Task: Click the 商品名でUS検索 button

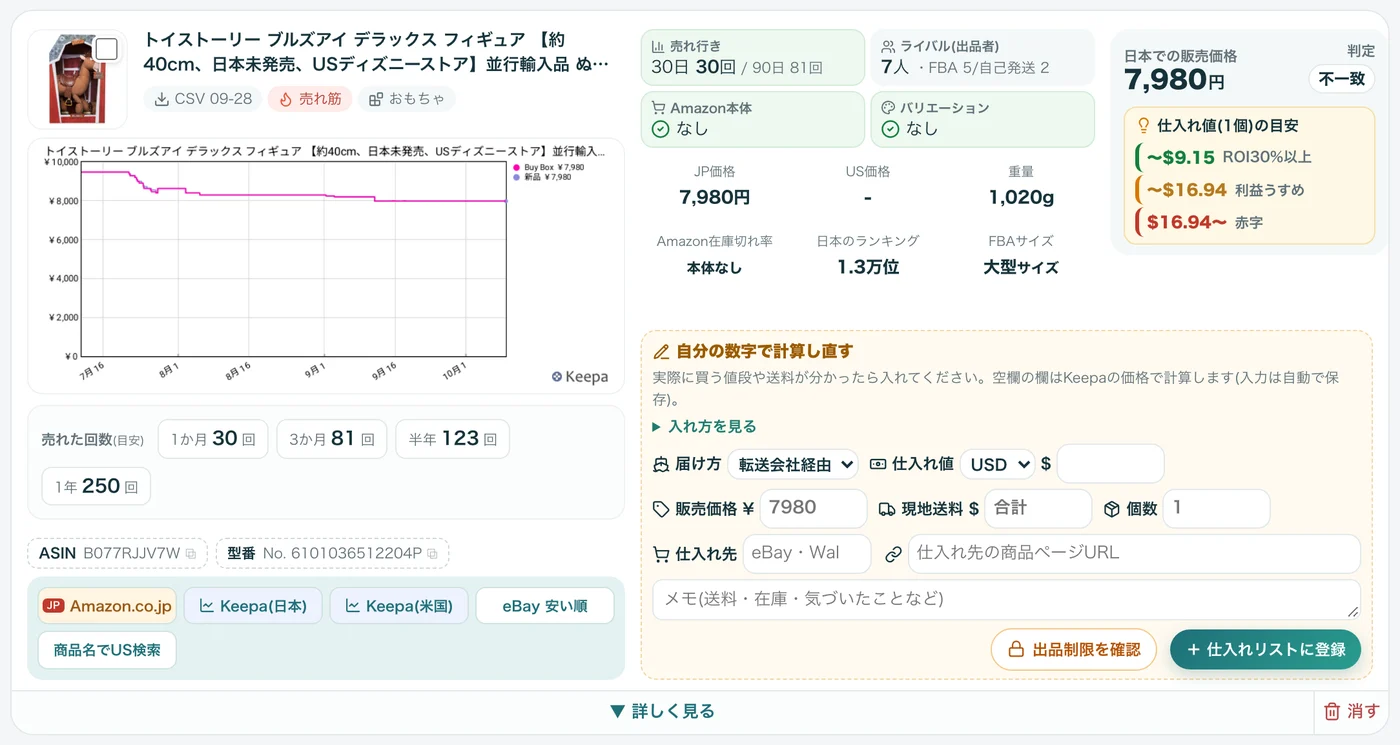Action: 108,650
